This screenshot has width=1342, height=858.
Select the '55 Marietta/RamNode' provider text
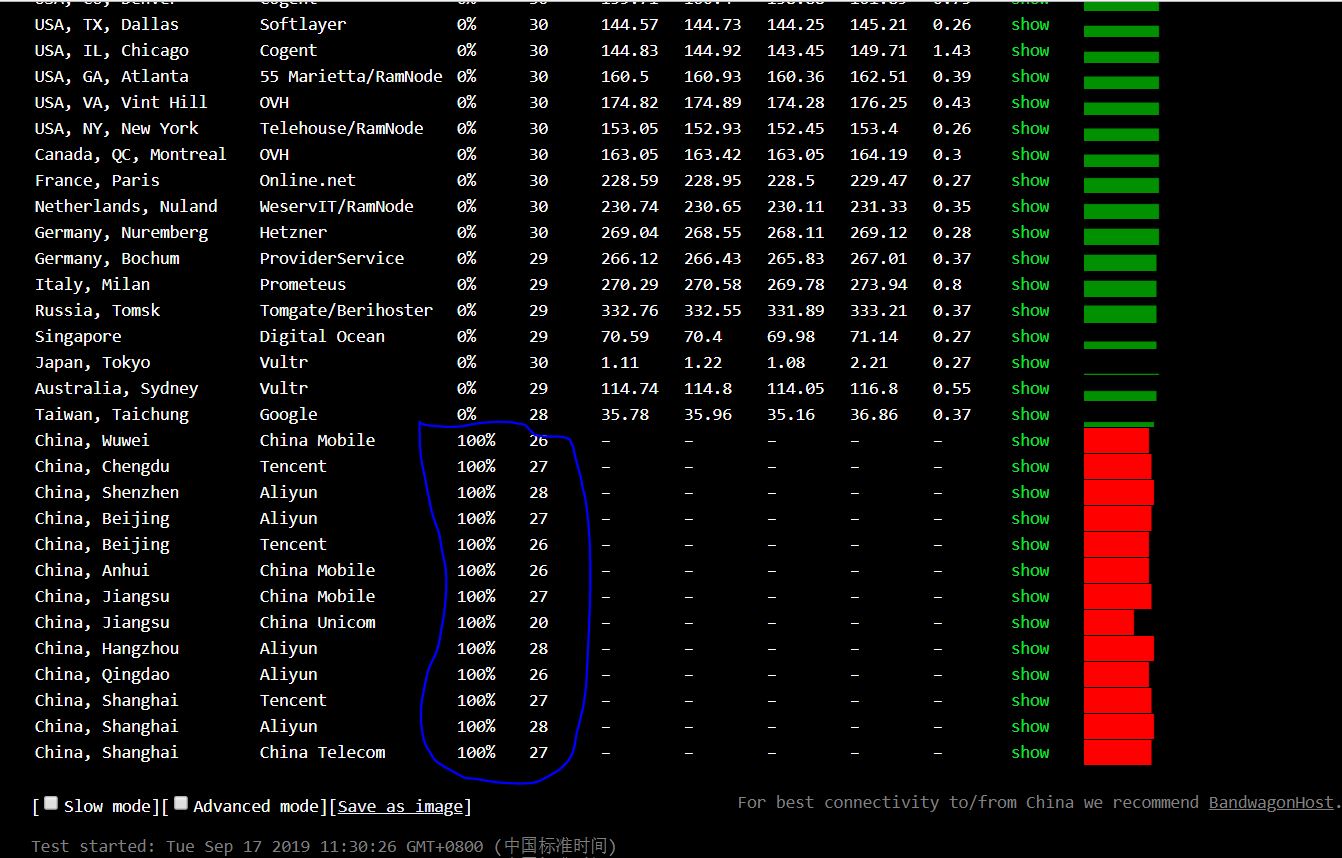[x=351, y=76]
